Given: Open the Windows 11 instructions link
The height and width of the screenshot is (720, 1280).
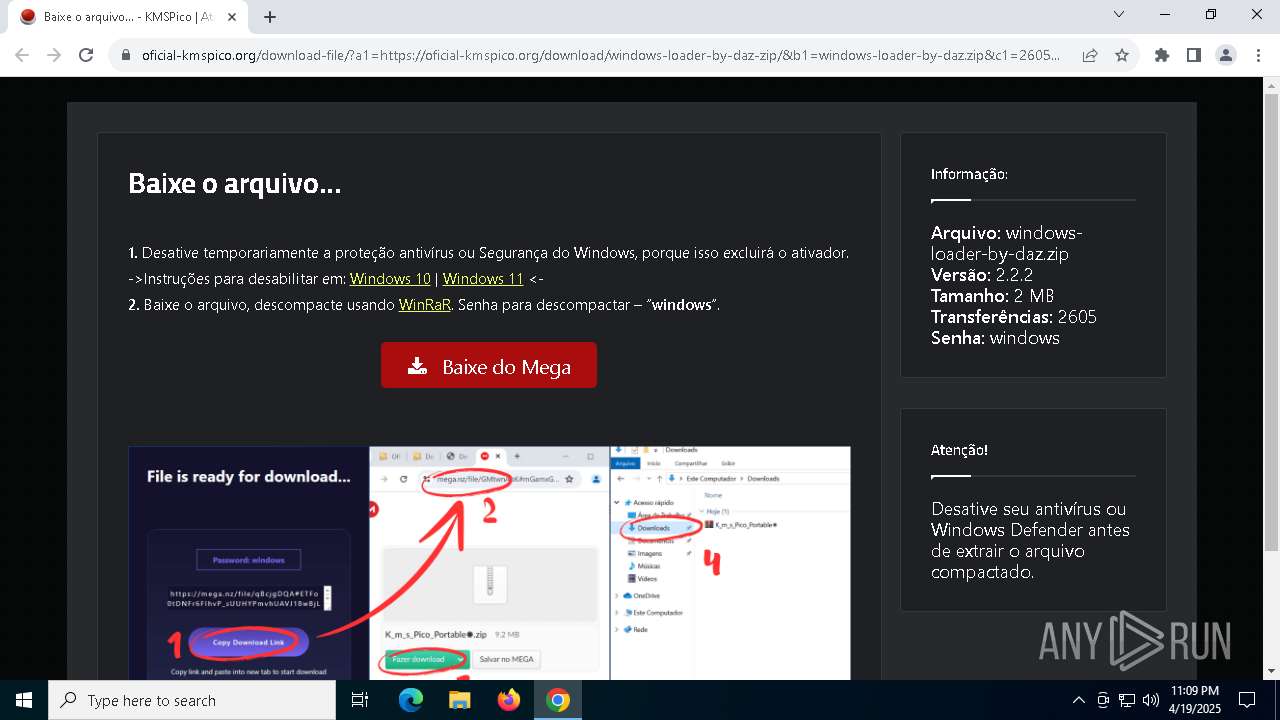Looking at the screenshot, I should [483, 279].
